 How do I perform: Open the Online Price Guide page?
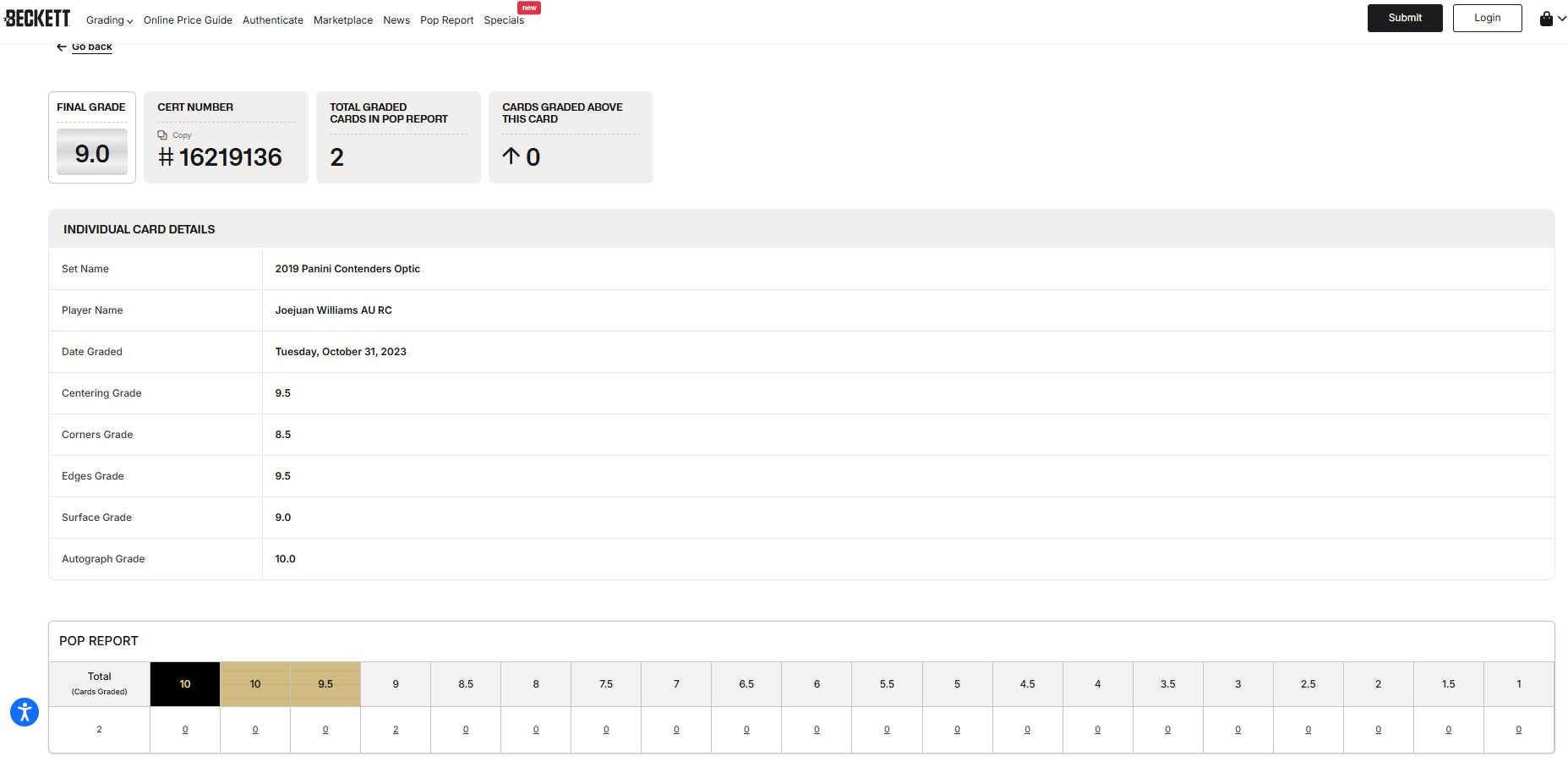188,20
